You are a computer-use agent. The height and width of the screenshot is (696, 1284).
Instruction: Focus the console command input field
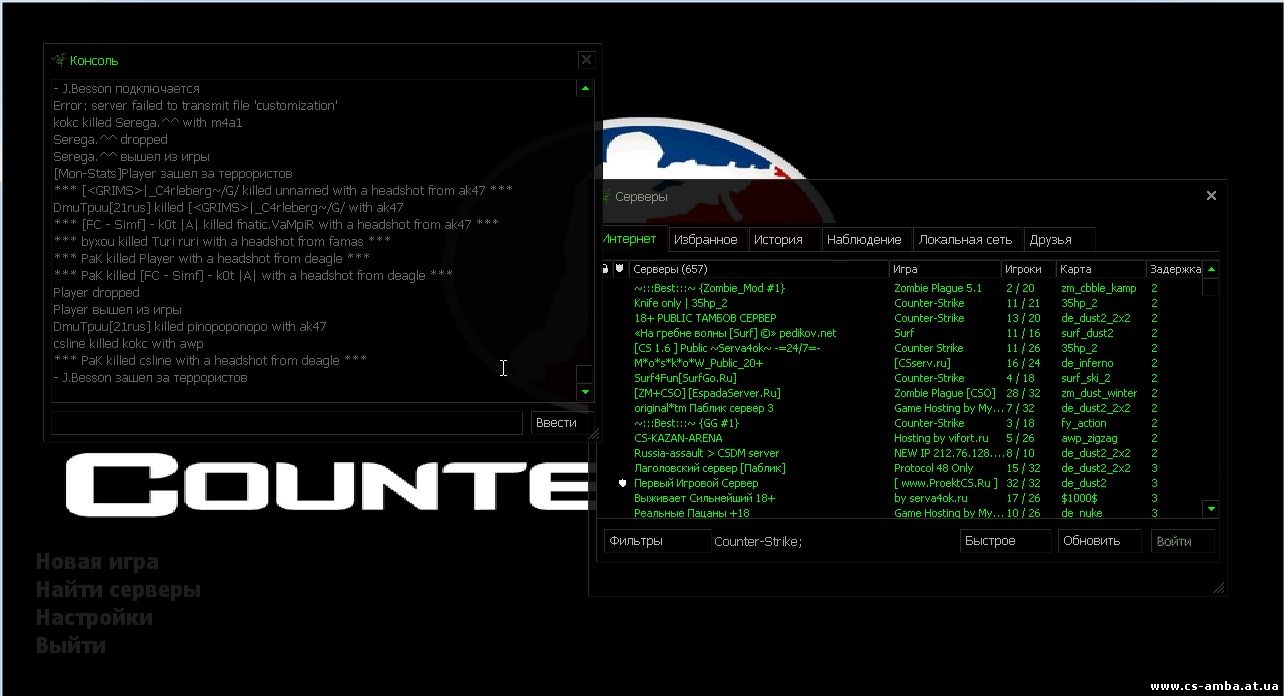click(287, 423)
